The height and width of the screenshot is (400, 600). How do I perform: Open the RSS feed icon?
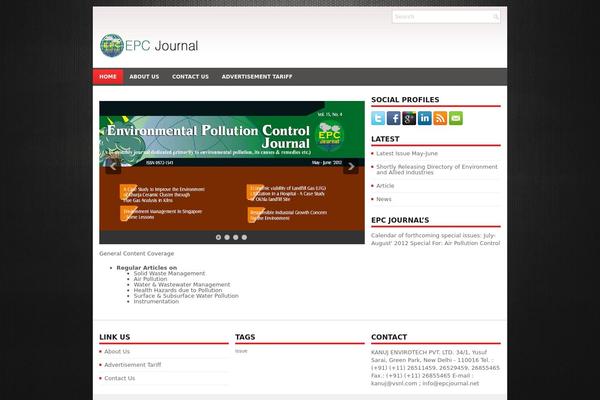tap(440, 118)
